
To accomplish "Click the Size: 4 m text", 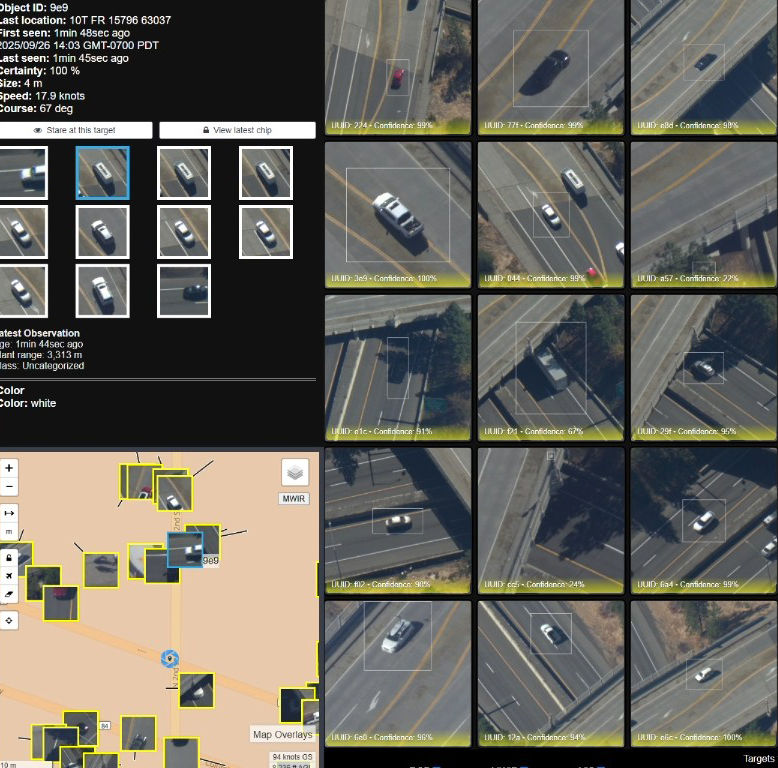I will [21, 83].
